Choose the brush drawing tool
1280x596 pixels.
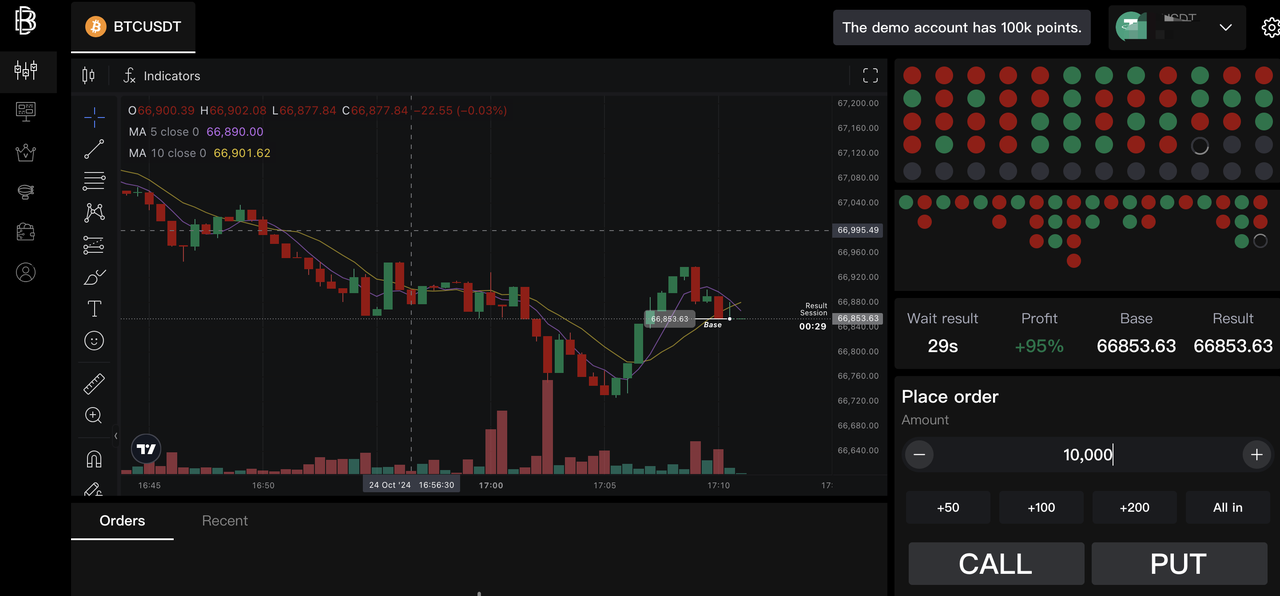(94, 277)
